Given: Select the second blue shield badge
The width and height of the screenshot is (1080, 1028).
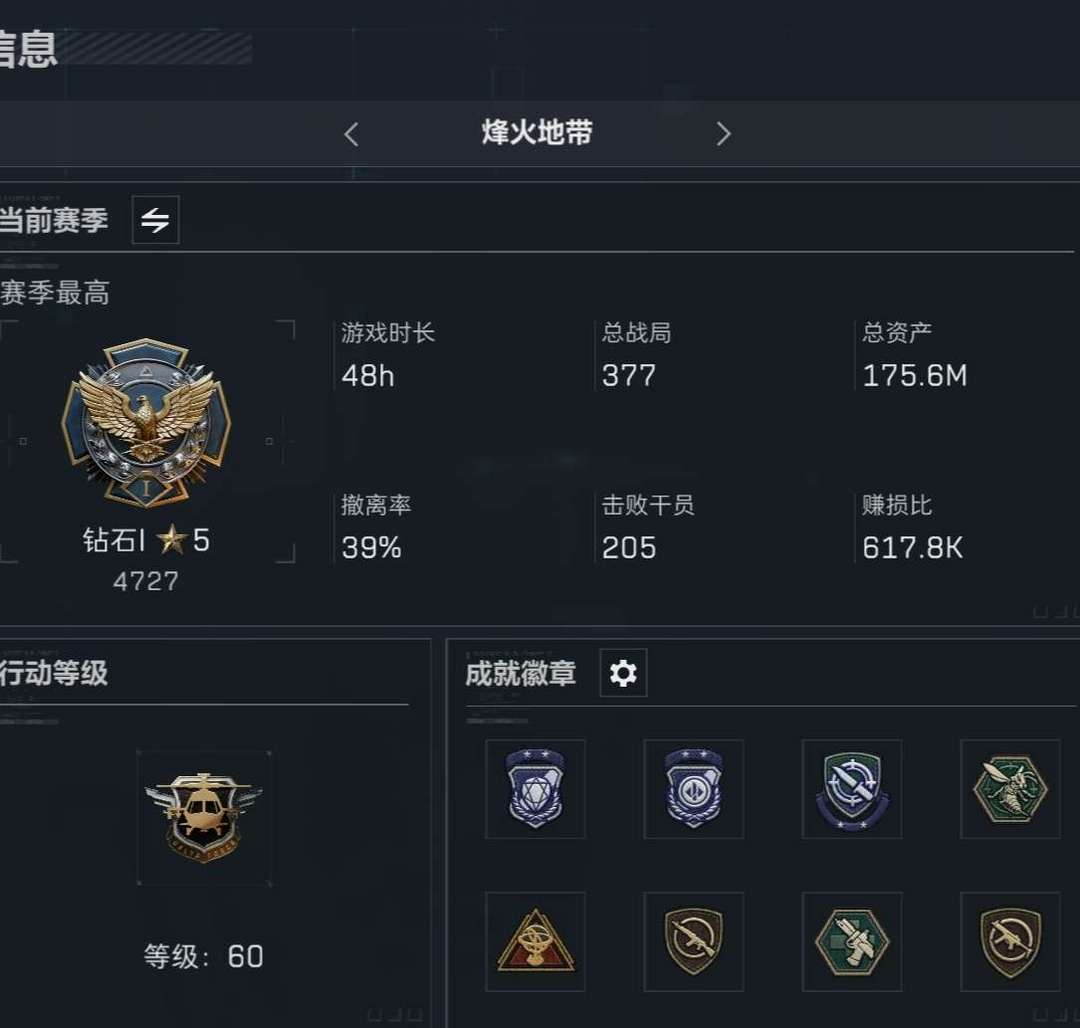Looking at the screenshot, I should tap(694, 789).
